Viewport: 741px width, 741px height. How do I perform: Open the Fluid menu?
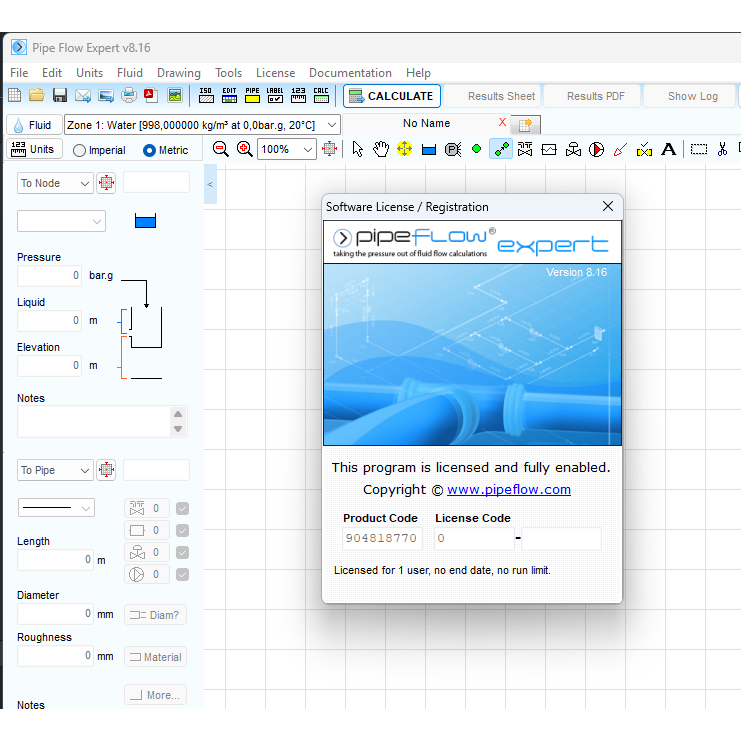pos(130,73)
